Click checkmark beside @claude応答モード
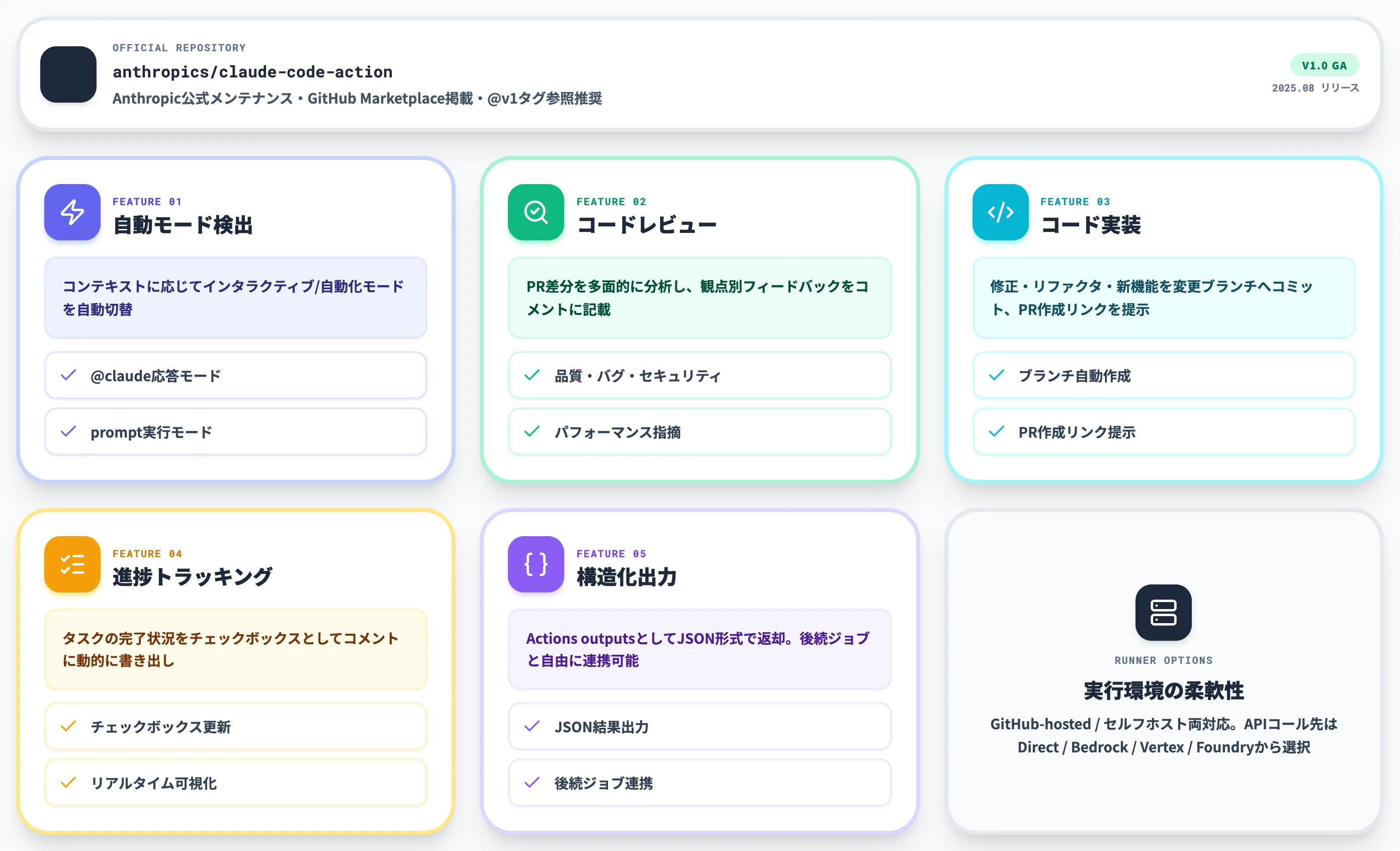 [68, 375]
